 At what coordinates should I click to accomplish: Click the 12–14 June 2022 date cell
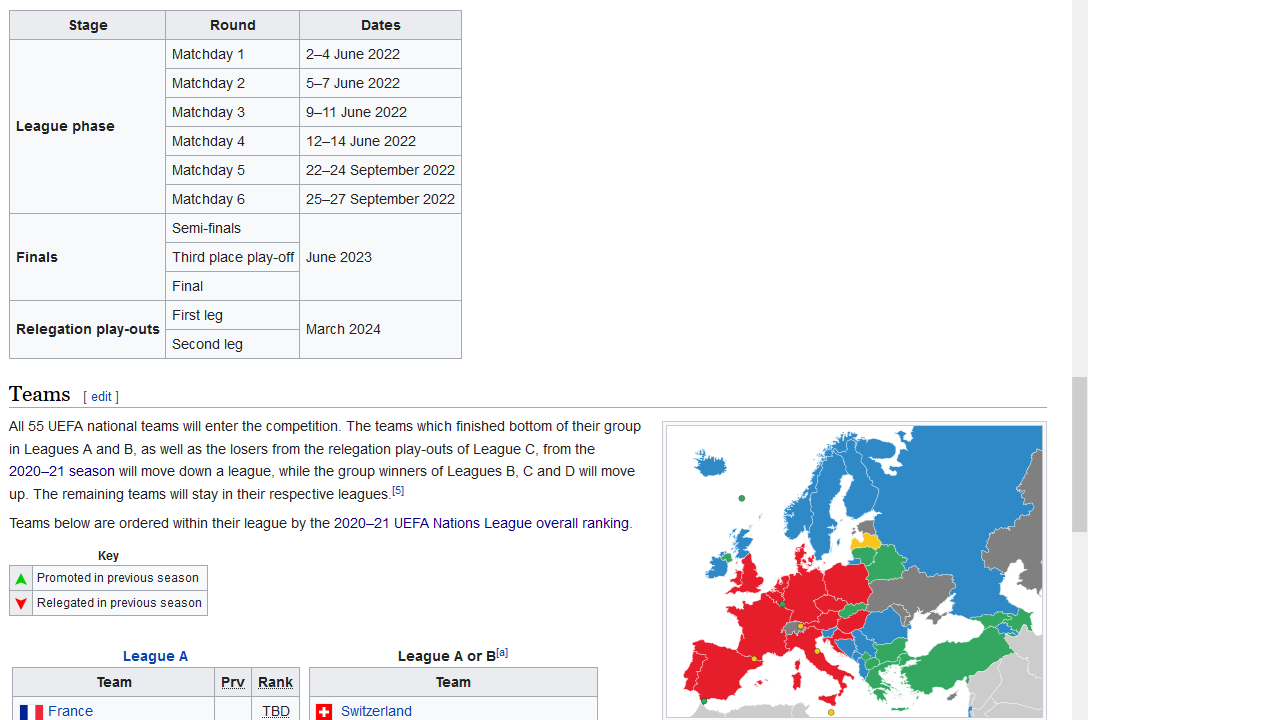point(380,141)
